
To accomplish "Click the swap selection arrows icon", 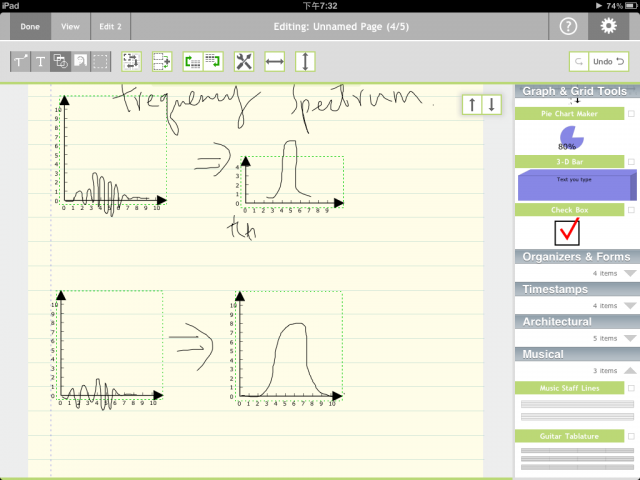I will point(131,62).
